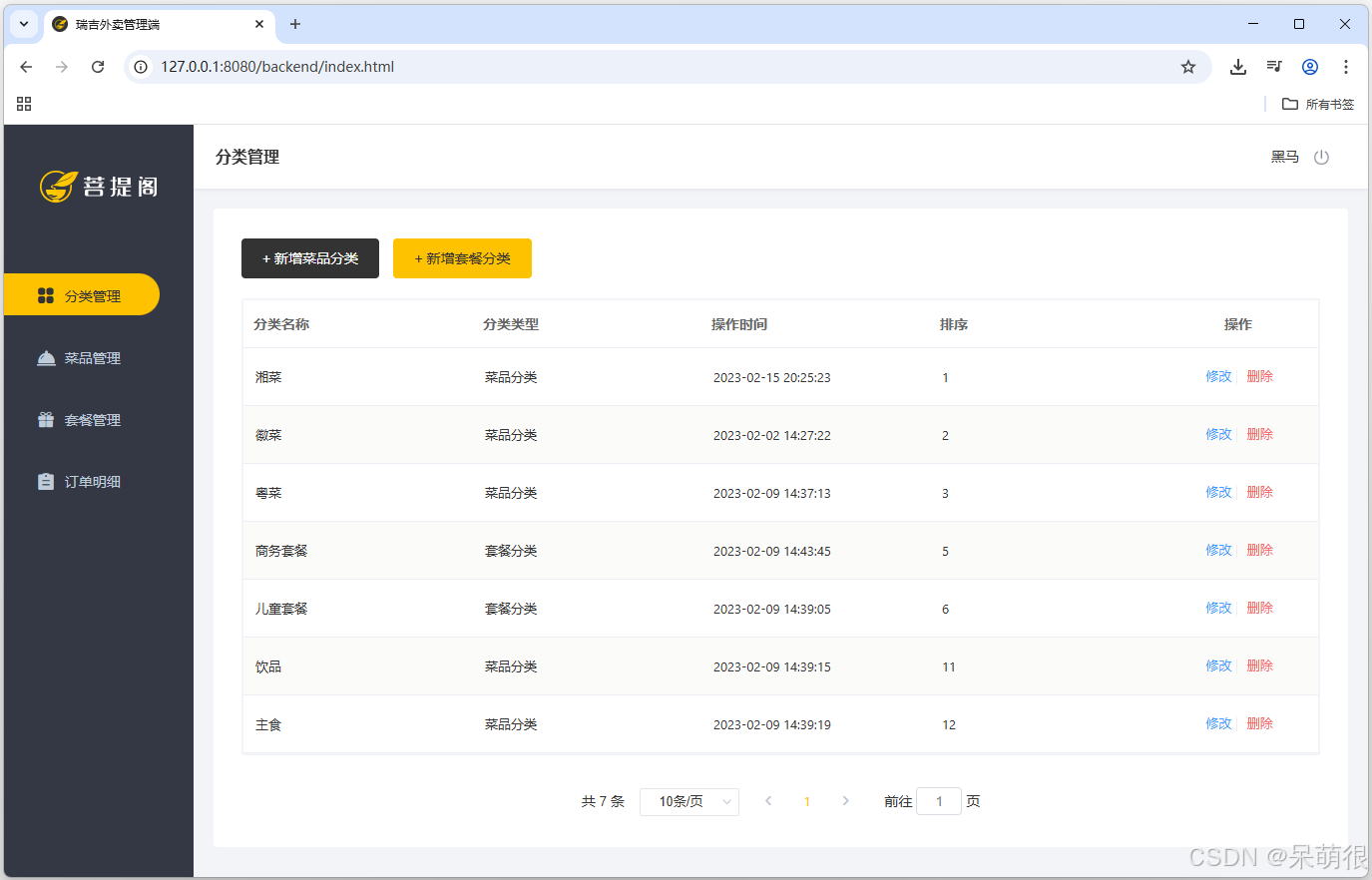Screen dimensions: 1372x880
Task: Open 订单明细 in the sidebar
Action: 82,482
